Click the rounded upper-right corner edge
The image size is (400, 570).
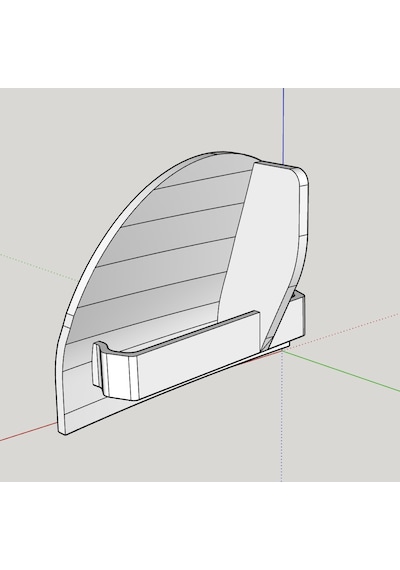click(x=304, y=176)
